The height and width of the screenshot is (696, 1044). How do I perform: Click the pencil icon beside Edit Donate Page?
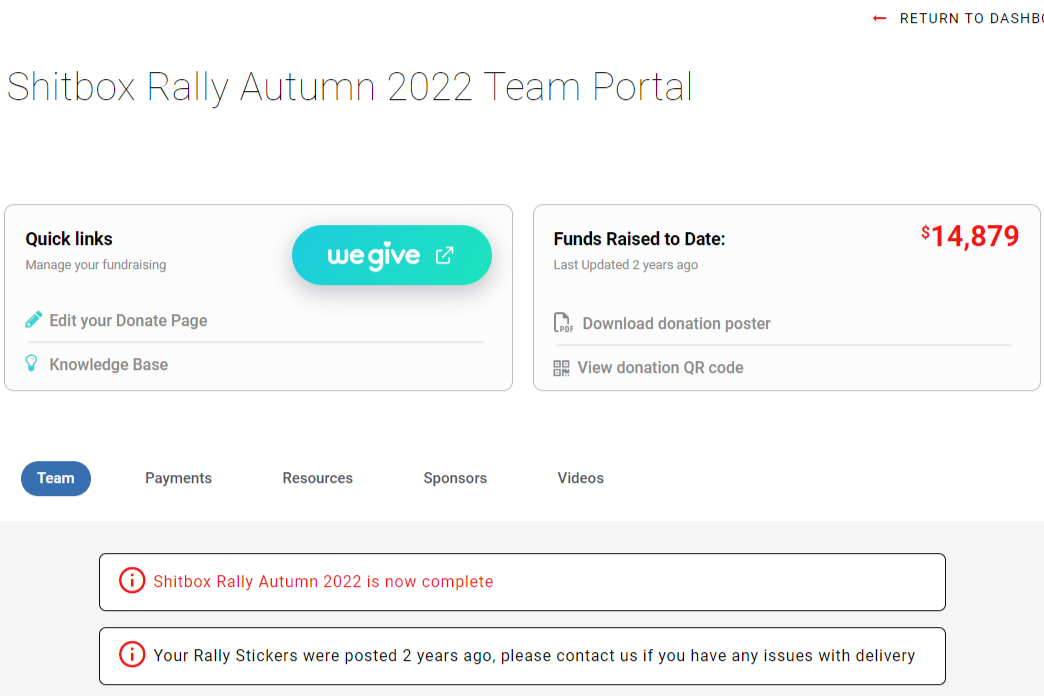click(34, 321)
